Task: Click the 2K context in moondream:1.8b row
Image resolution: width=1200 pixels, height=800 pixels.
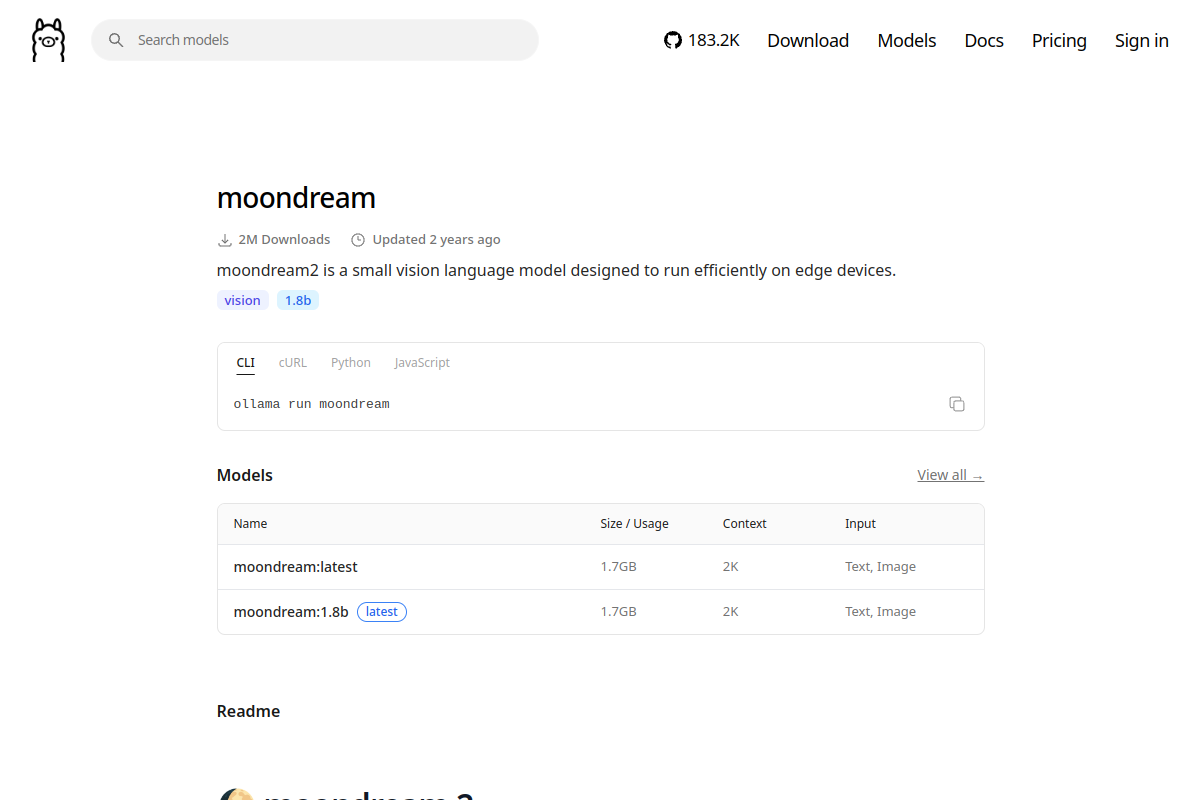Action: pos(731,612)
